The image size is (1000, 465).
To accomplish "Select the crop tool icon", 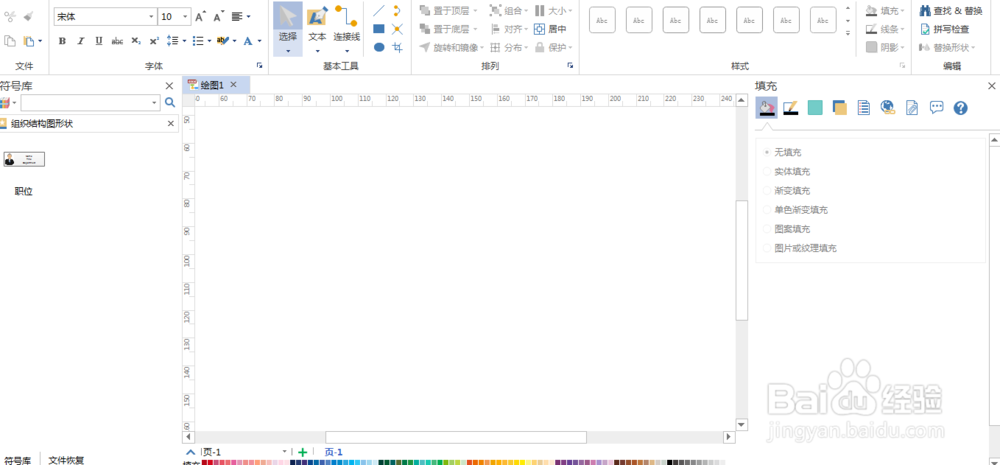I will tap(397, 47).
